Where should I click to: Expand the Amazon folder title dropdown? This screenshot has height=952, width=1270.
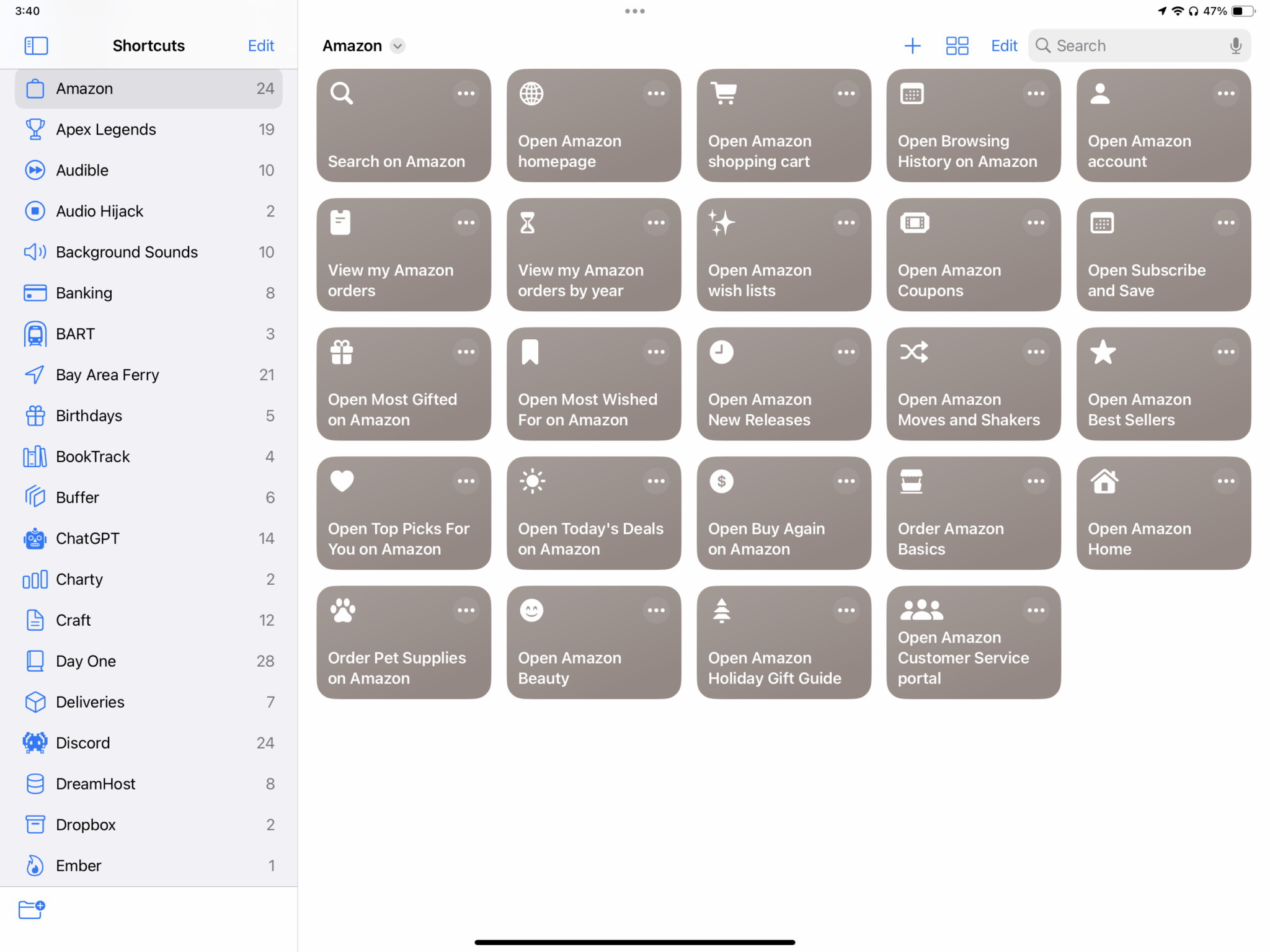point(397,46)
